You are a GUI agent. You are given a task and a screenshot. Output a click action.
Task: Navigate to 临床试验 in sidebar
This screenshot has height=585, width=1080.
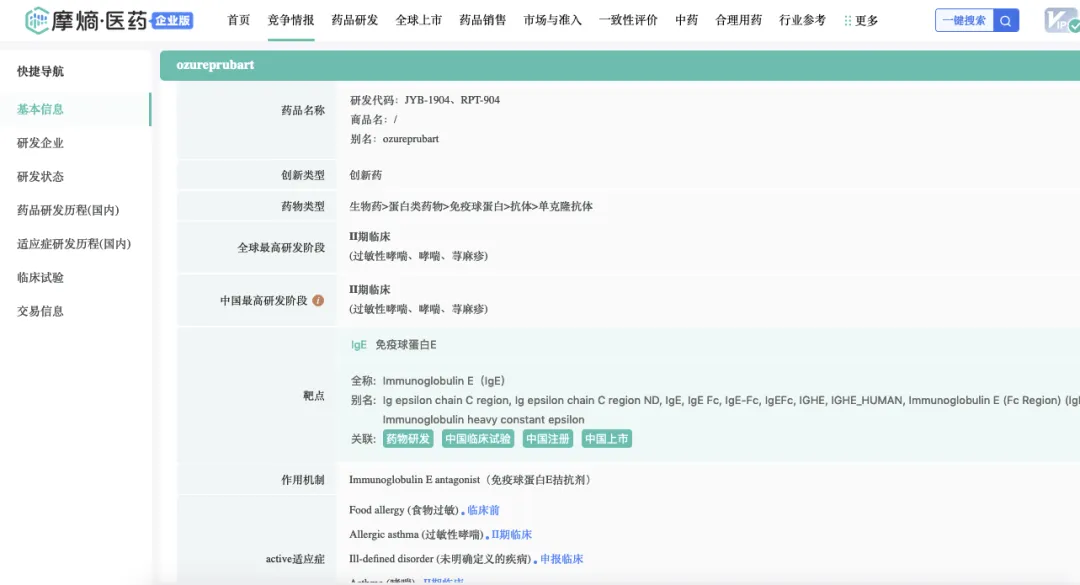pos(40,277)
